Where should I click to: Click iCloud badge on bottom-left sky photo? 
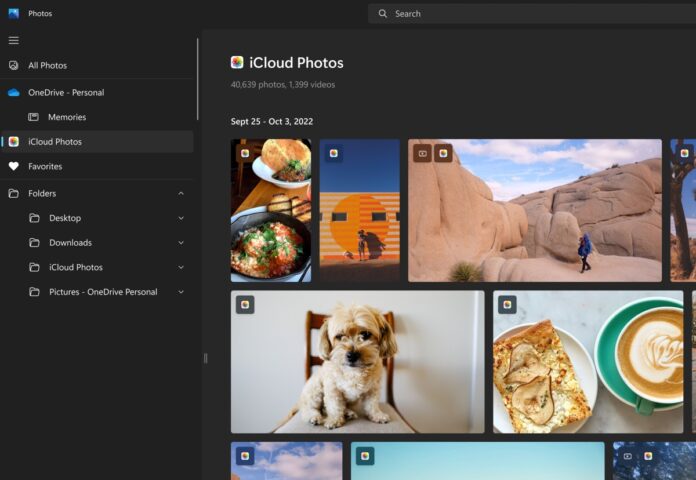click(245, 456)
